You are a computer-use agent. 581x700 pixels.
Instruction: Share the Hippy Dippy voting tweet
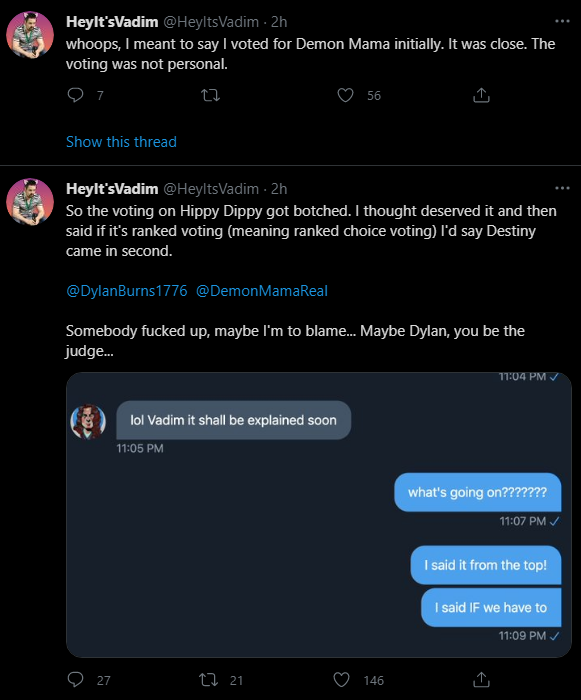click(481, 679)
